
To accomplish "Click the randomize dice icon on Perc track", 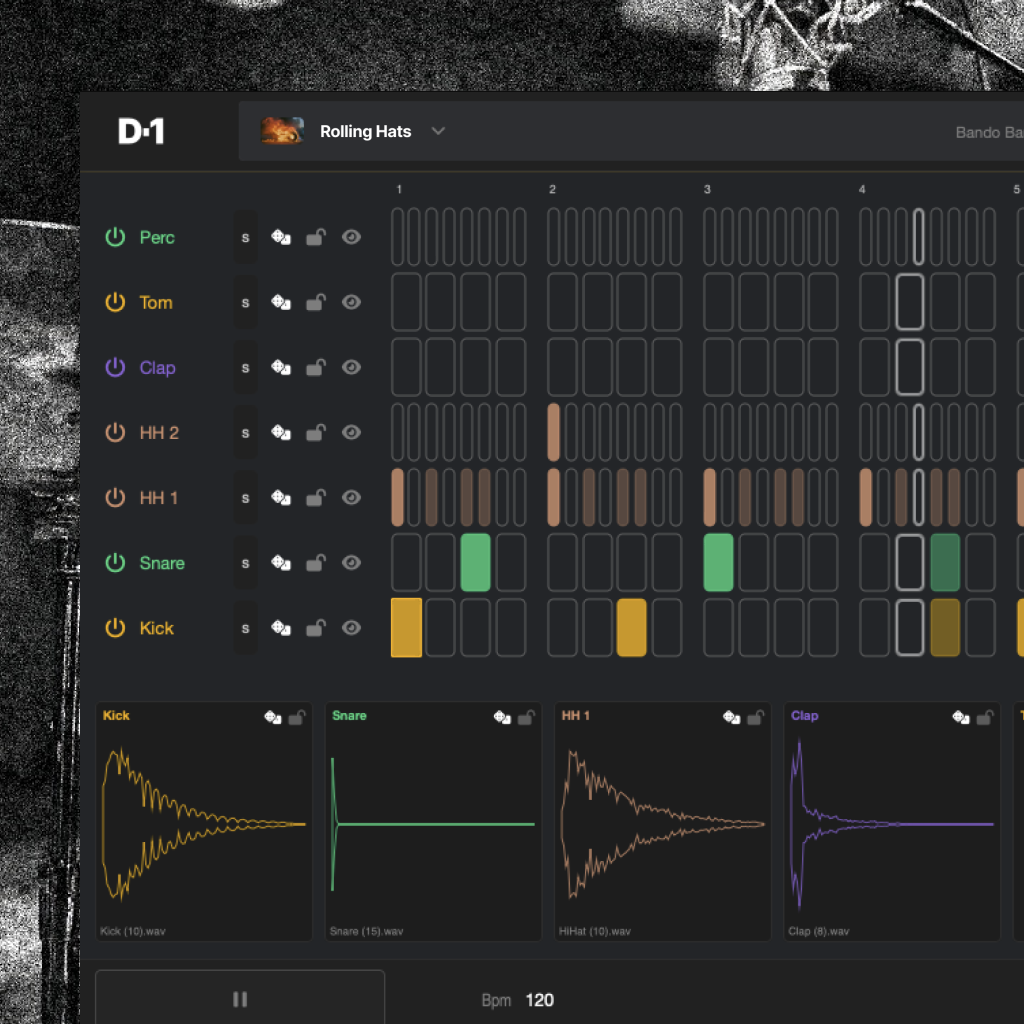I will tap(281, 237).
